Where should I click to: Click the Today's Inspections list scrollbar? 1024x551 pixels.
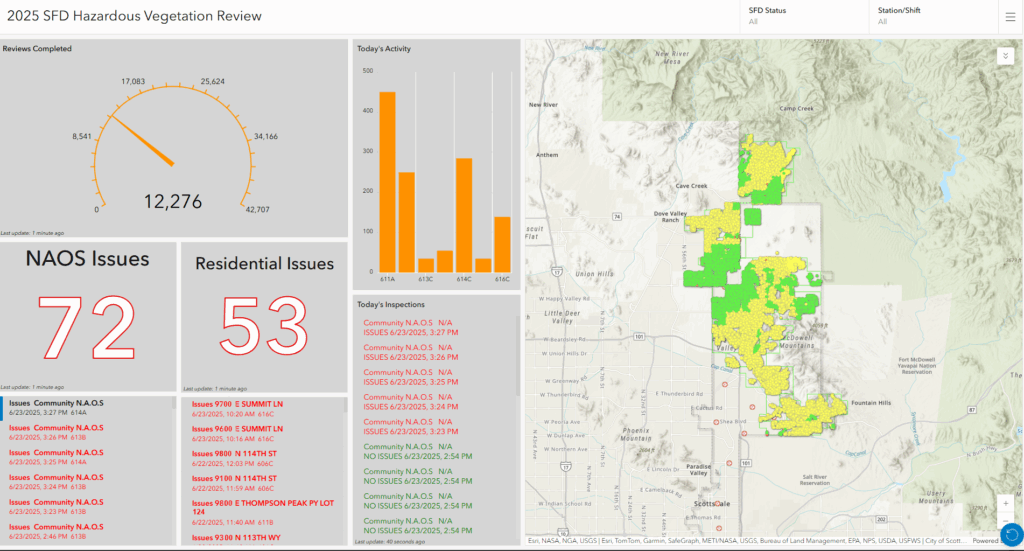click(x=519, y=356)
